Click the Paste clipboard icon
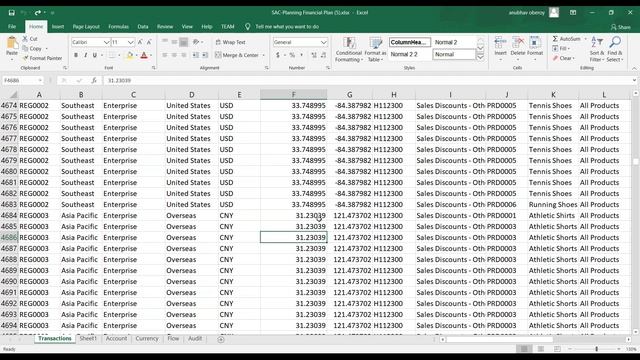 [x=12, y=43]
